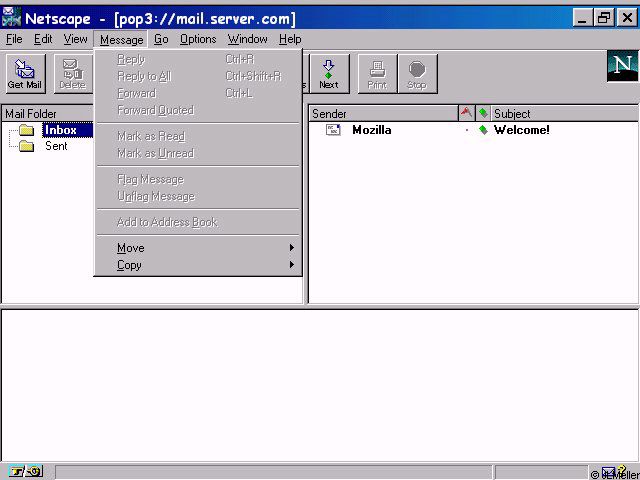
Task: Click the Sent folder icon
Action: [x=27, y=146]
